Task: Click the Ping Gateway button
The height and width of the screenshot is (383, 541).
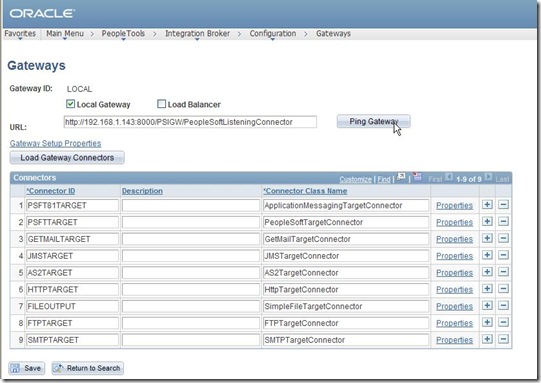Action: pos(374,121)
